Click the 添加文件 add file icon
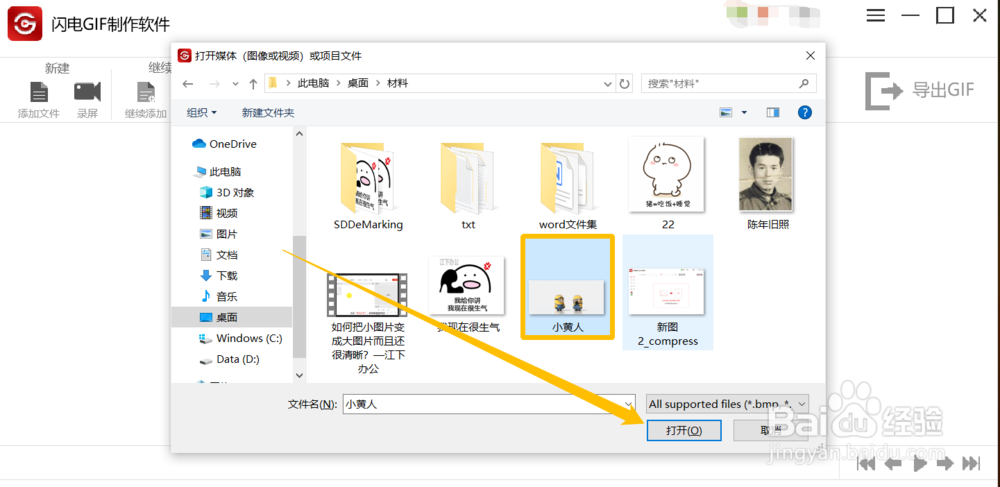The width and height of the screenshot is (1000, 487). coord(39,92)
